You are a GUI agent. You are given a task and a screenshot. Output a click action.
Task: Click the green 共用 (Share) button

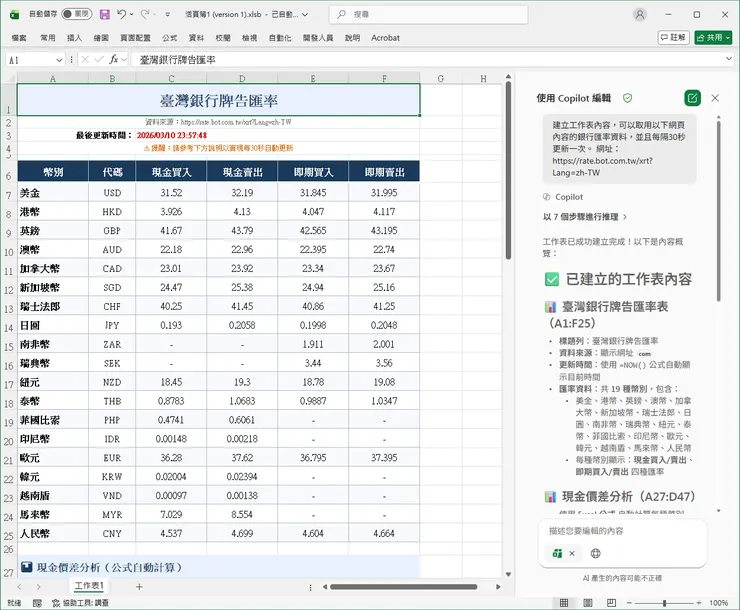click(x=713, y=37)
